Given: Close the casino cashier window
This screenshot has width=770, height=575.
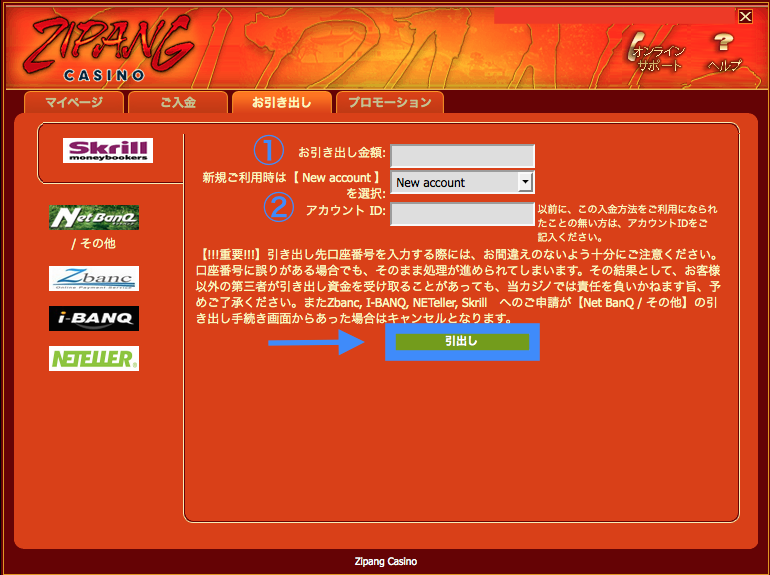Looking at the screenshot, I should pyautogui.click(x=745, y=17).
